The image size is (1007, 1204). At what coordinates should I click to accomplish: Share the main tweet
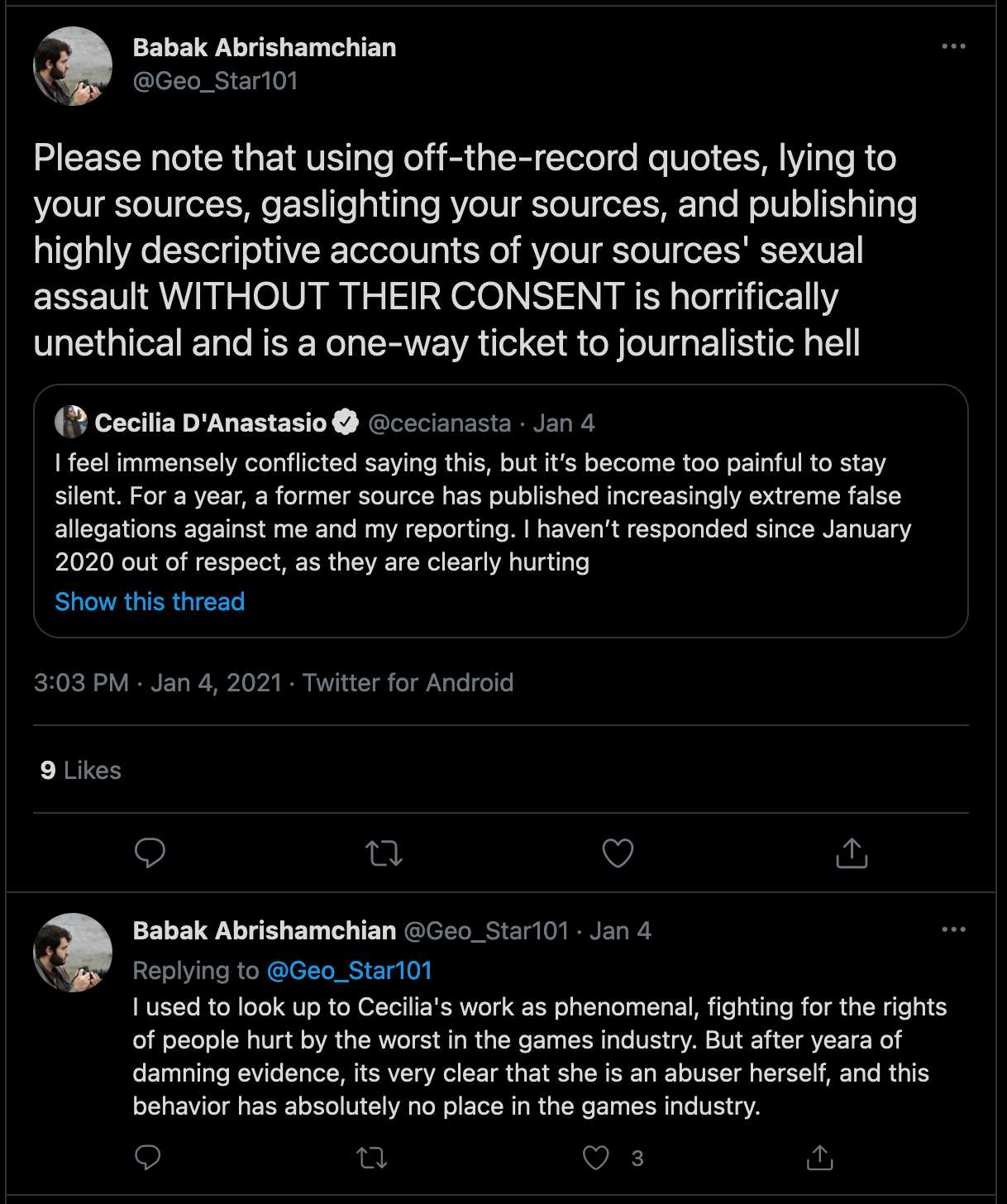click(x=852, y=853)
